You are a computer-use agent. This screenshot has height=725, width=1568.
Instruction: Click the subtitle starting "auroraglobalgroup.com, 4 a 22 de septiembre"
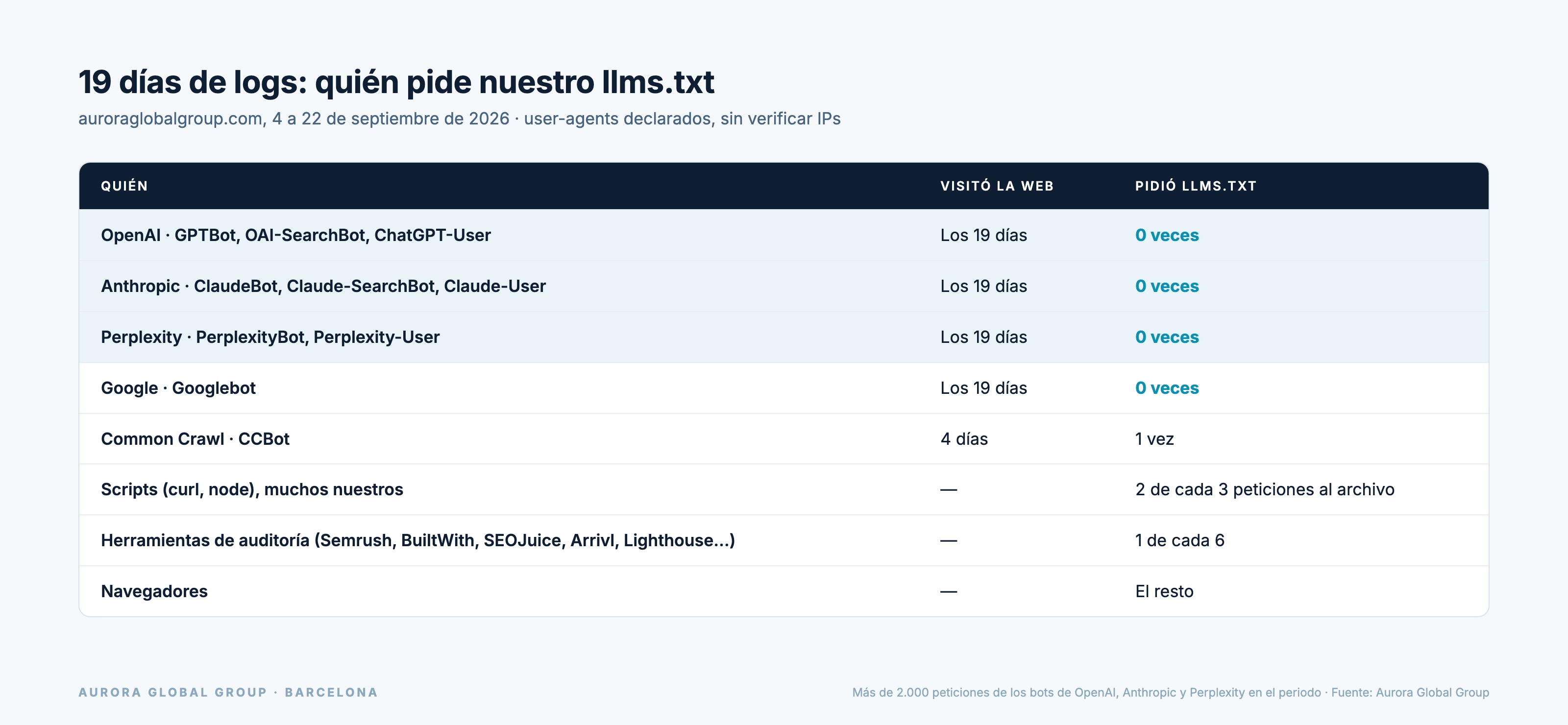[460, 119]
